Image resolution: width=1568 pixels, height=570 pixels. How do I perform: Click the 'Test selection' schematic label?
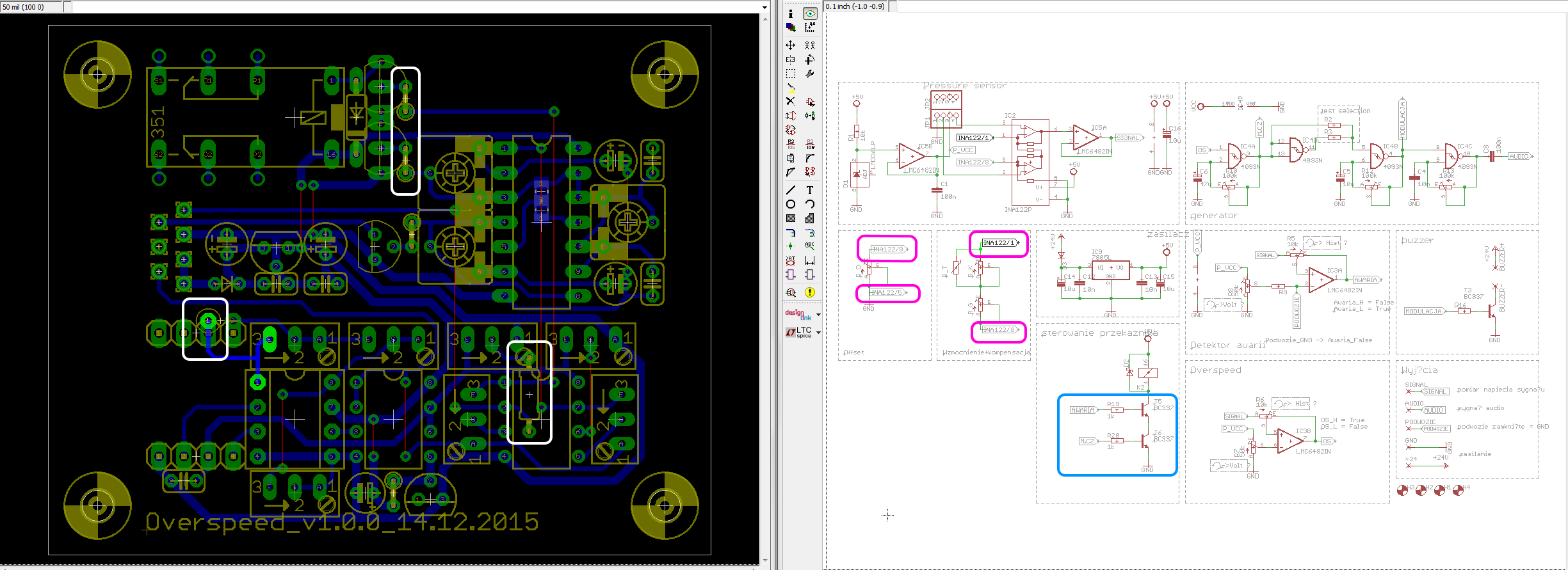[1345, 111]
